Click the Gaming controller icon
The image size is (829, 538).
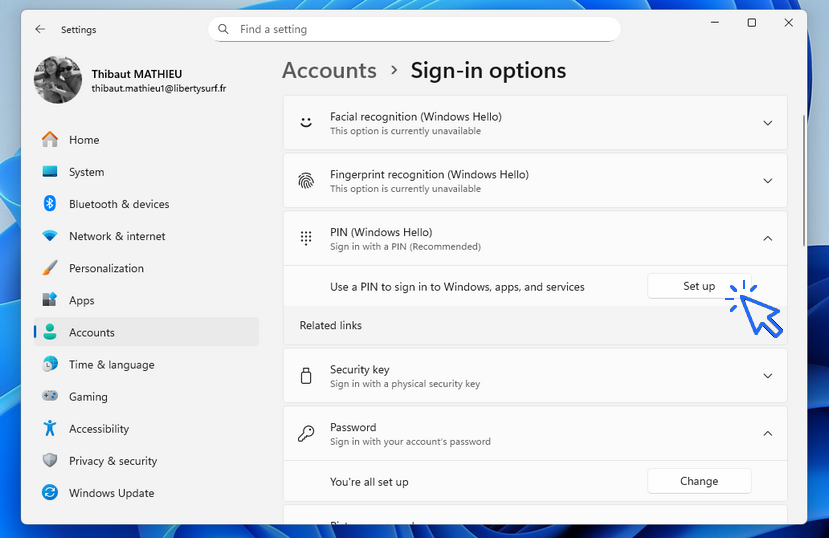(50, 396)
